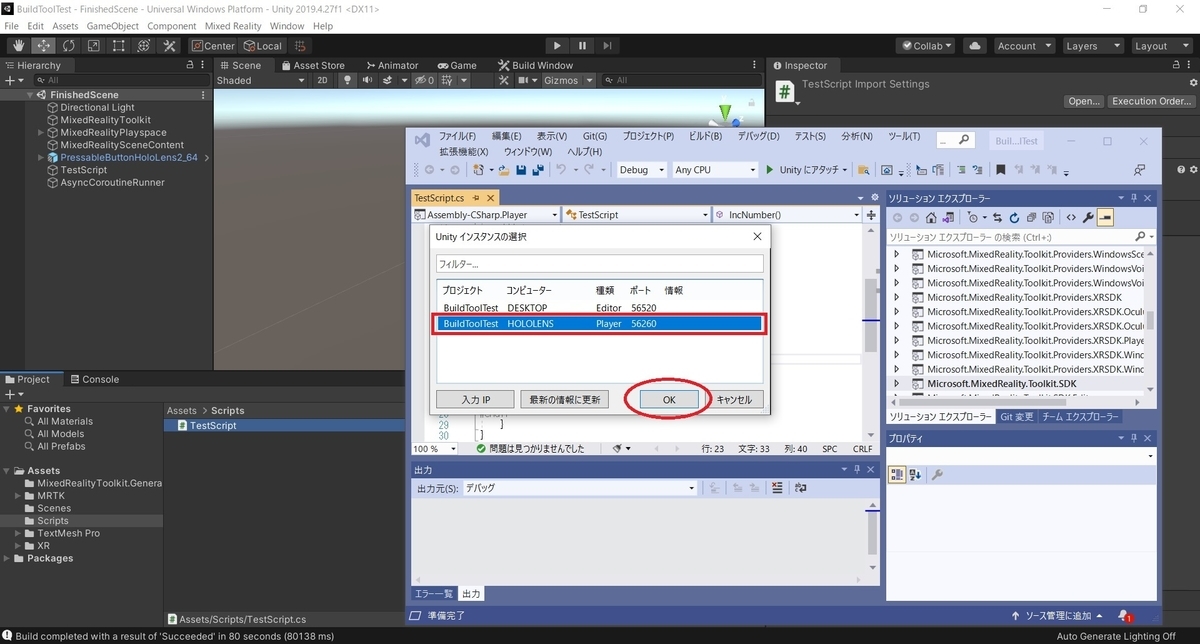Click 入力 IP button in dialog
Image resolution: width=1200 pixels, height=644 pixels.
475,399
